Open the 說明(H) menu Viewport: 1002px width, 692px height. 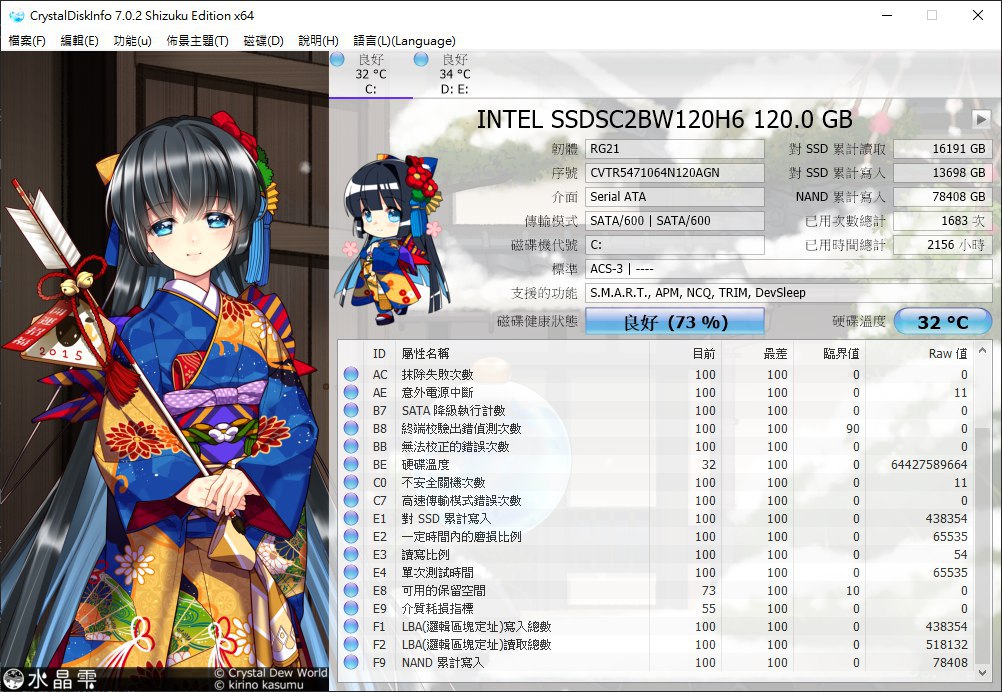[318, 41]
